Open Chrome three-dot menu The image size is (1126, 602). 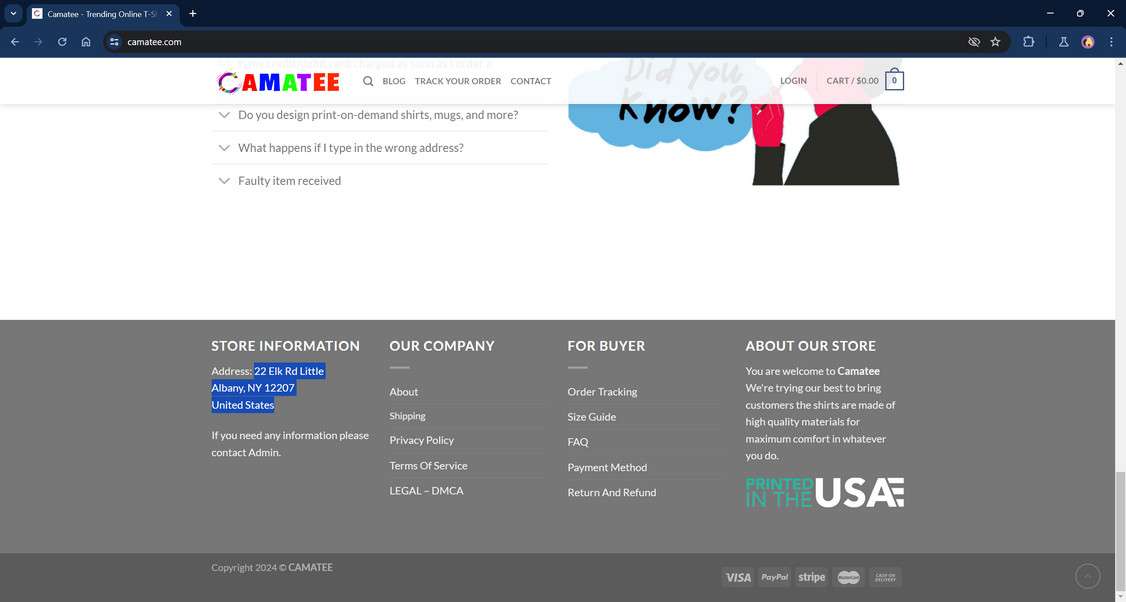coord(1111,42)
